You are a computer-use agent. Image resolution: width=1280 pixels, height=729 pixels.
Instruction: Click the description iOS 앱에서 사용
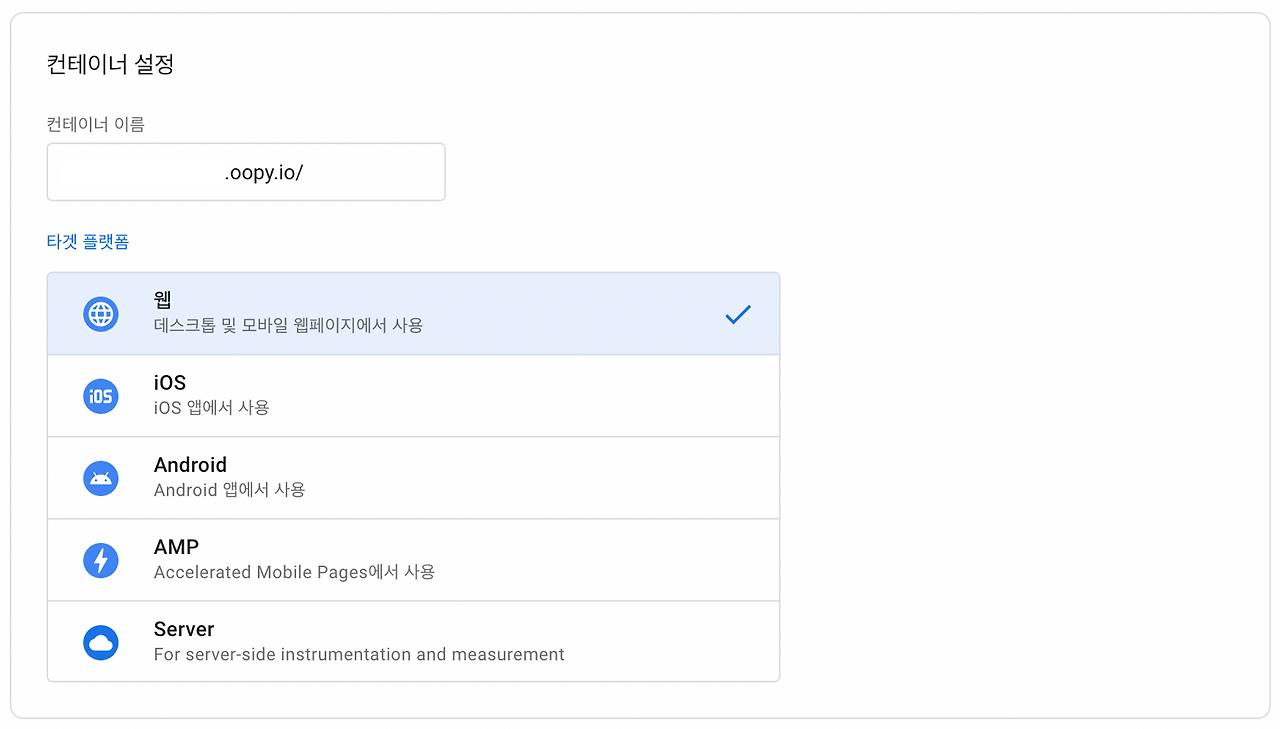click(x=212, y=407)
